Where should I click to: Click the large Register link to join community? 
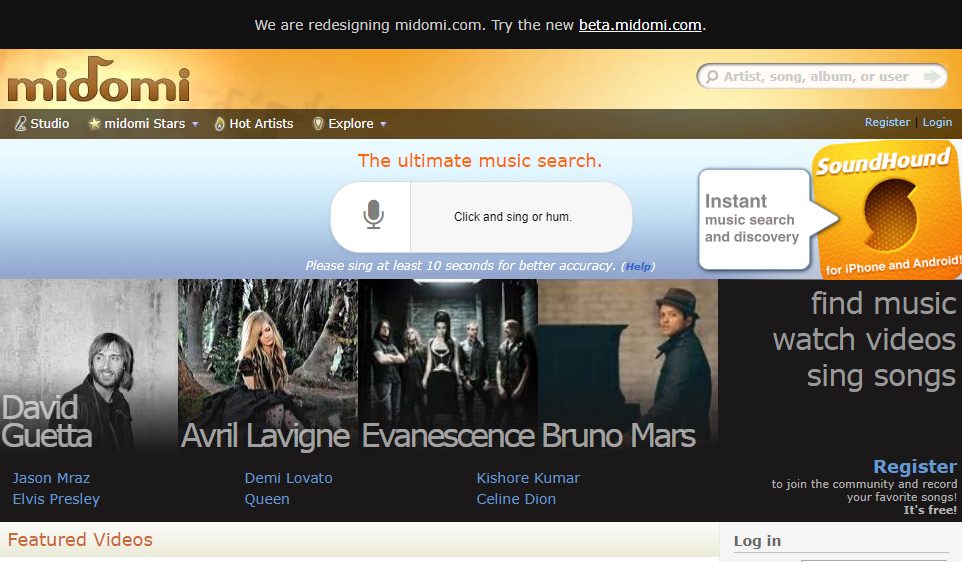[x=915, y=466]
